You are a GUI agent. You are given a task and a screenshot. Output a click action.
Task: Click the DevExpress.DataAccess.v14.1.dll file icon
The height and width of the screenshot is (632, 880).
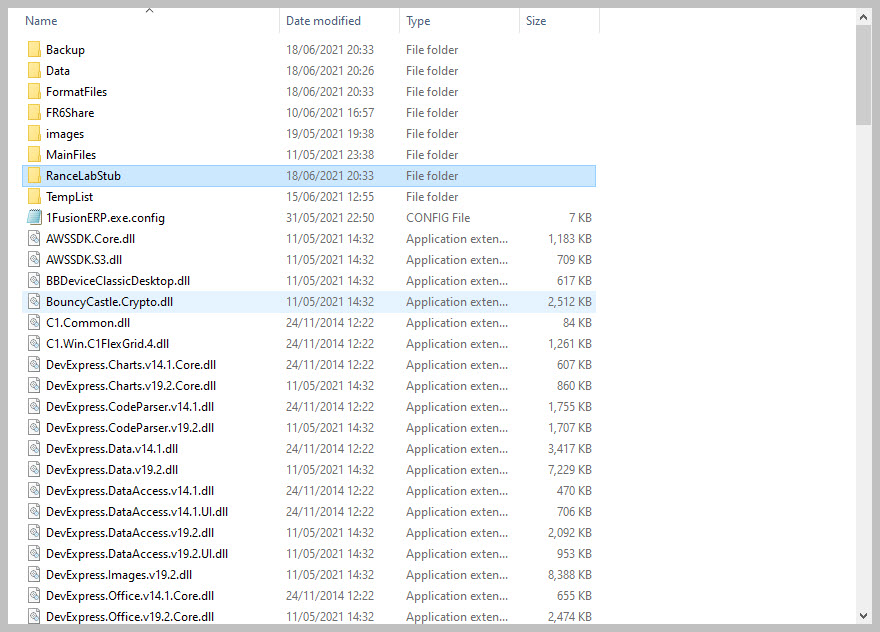click(34, 491)
